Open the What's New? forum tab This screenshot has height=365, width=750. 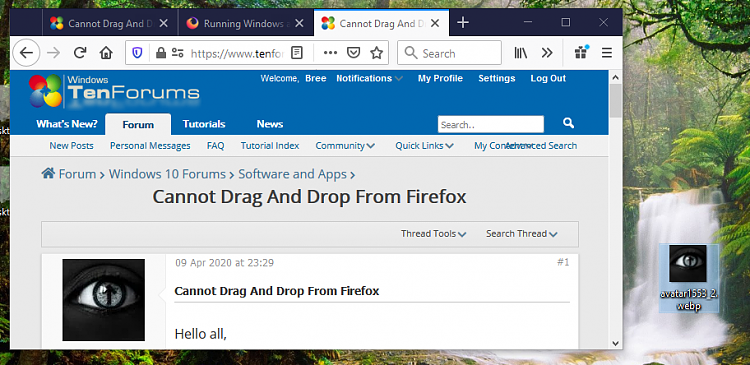pyautogui.click(x=66, y=124)
